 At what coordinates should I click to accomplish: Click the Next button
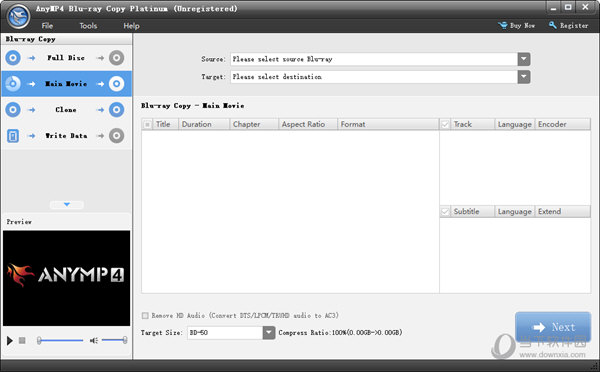coord(553,327)
